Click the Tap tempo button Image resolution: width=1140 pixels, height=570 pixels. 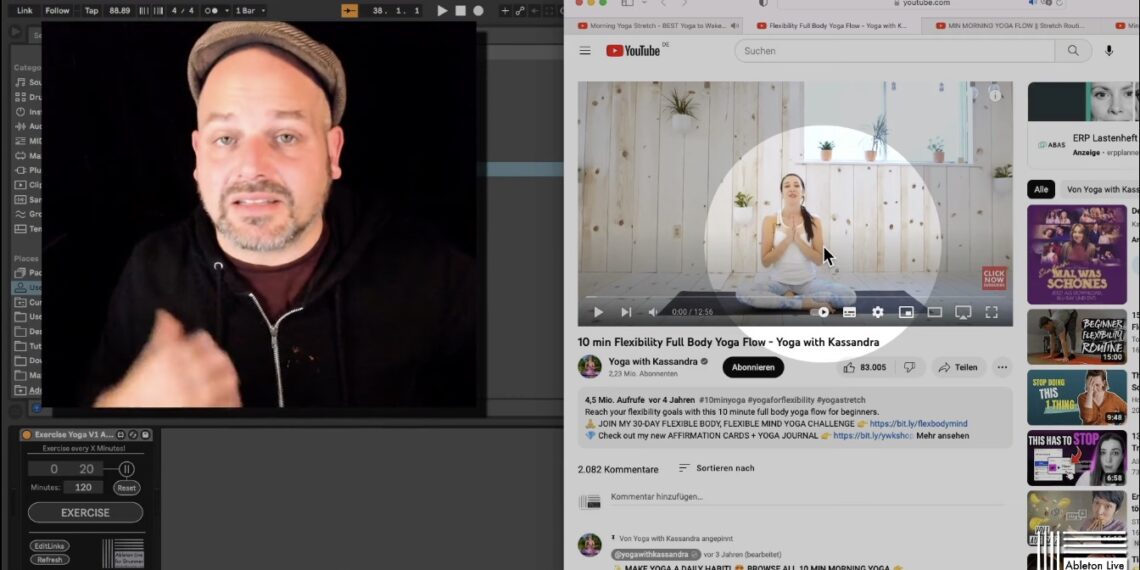[92, 11]
